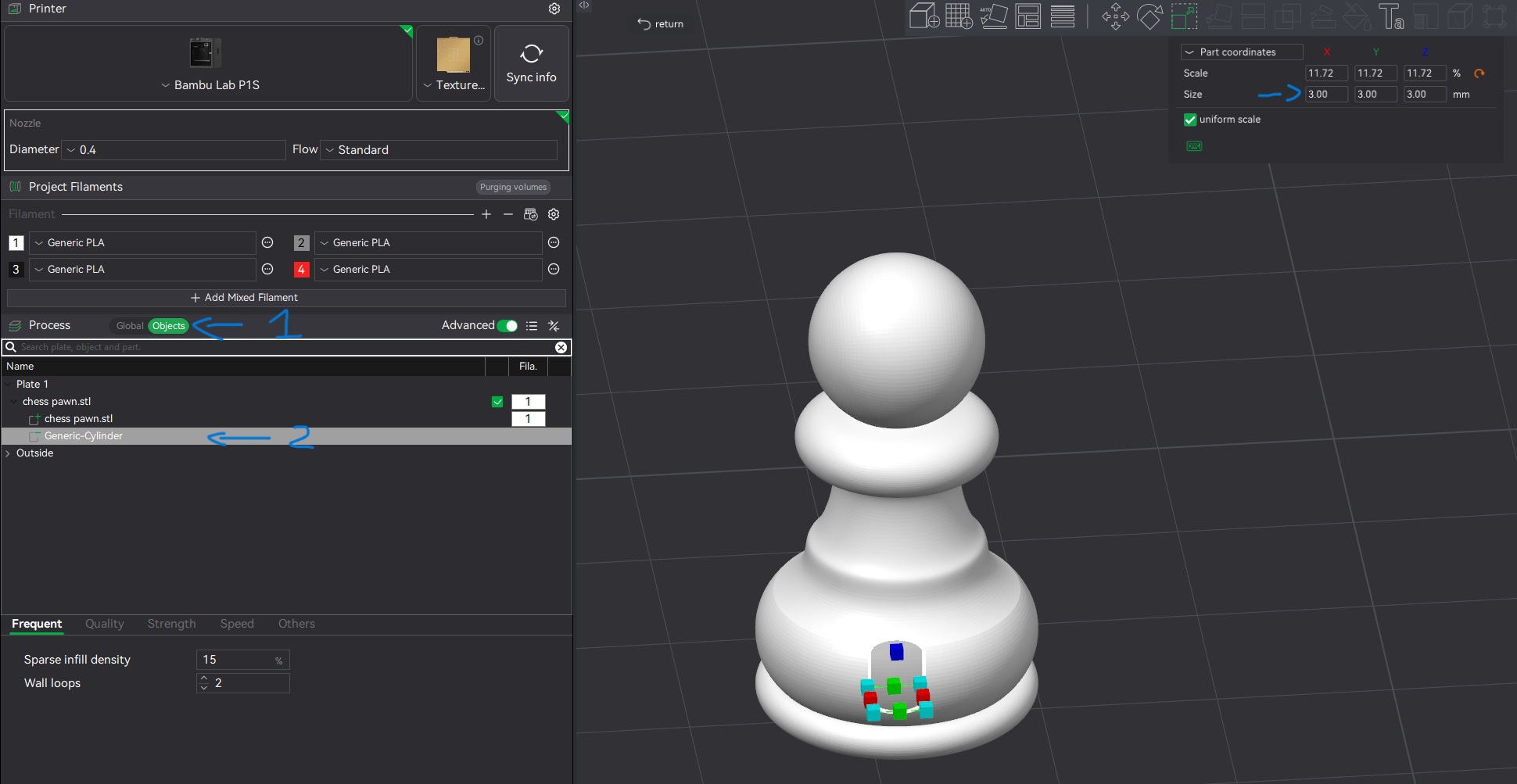
Task: Uncheck the uniform scale checkbox
Action: point(1190,120)
